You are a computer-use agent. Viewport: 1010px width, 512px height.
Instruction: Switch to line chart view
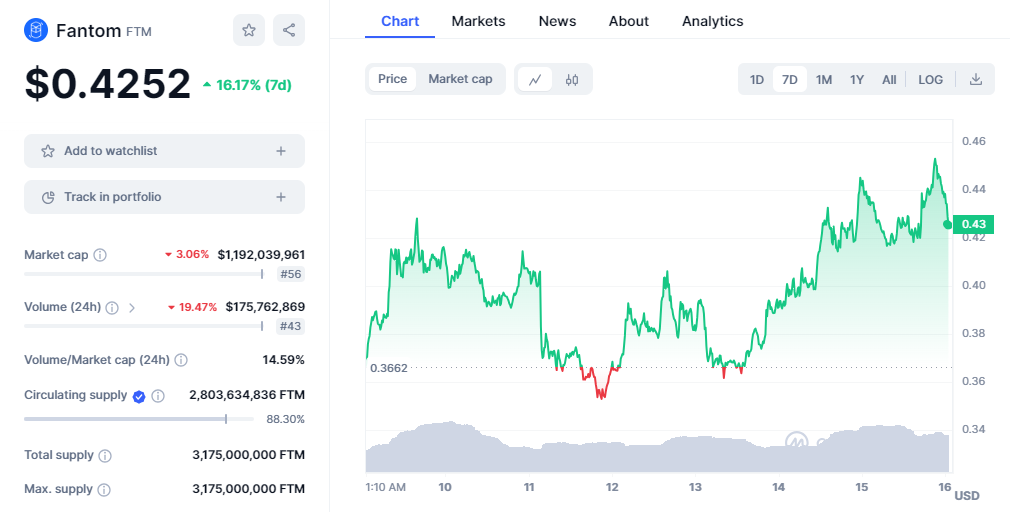point(535,80)
